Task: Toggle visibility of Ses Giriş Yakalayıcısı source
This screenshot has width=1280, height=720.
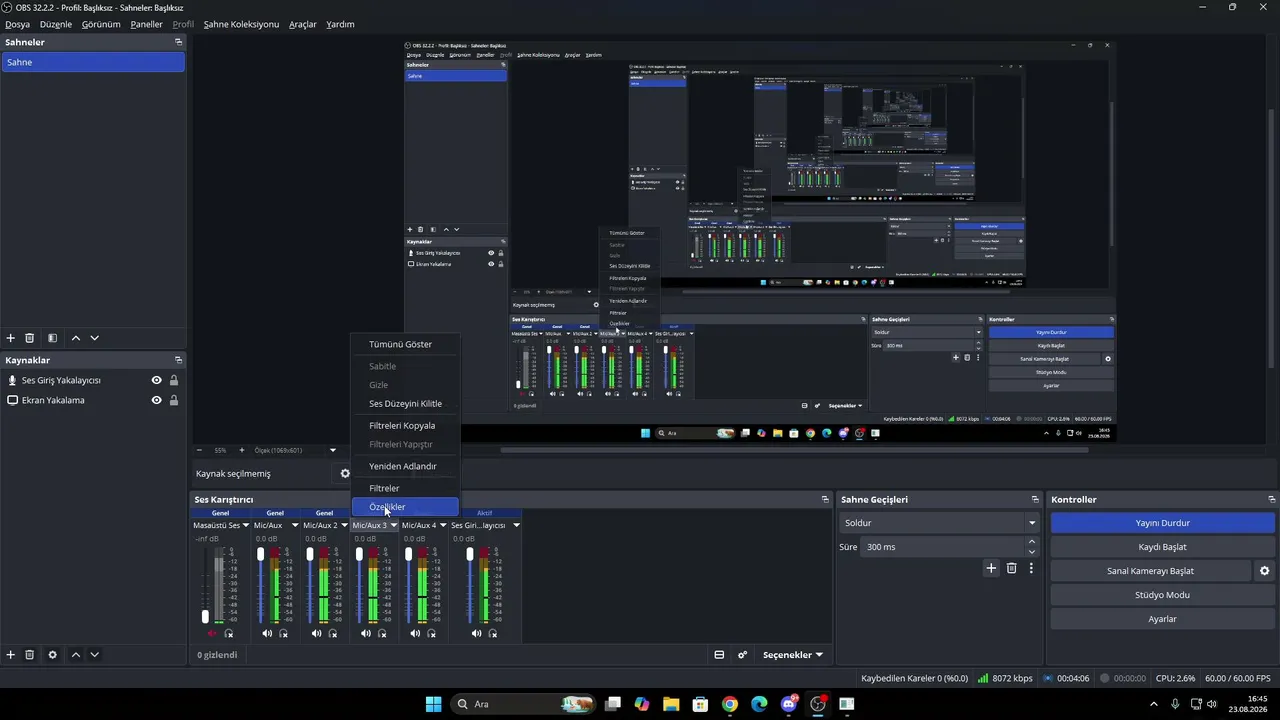Action: click(156, 380)
